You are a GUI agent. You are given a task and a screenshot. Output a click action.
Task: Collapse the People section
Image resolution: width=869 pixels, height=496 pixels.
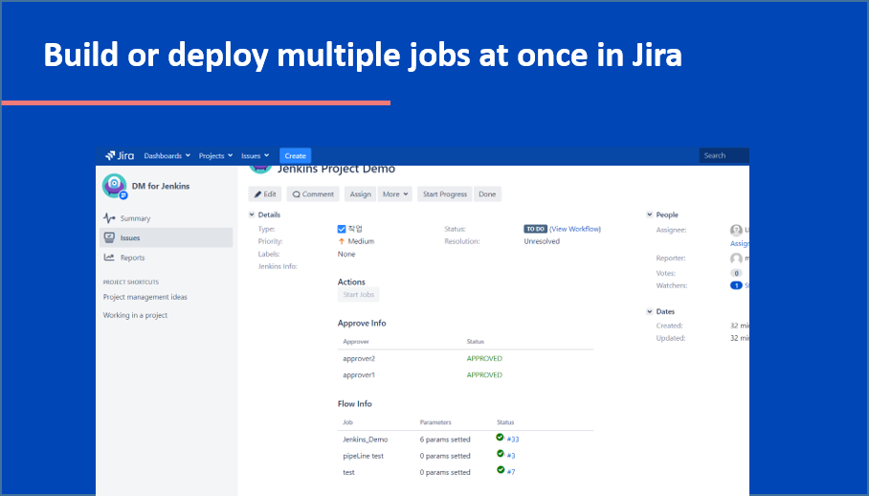pos(649,214)
